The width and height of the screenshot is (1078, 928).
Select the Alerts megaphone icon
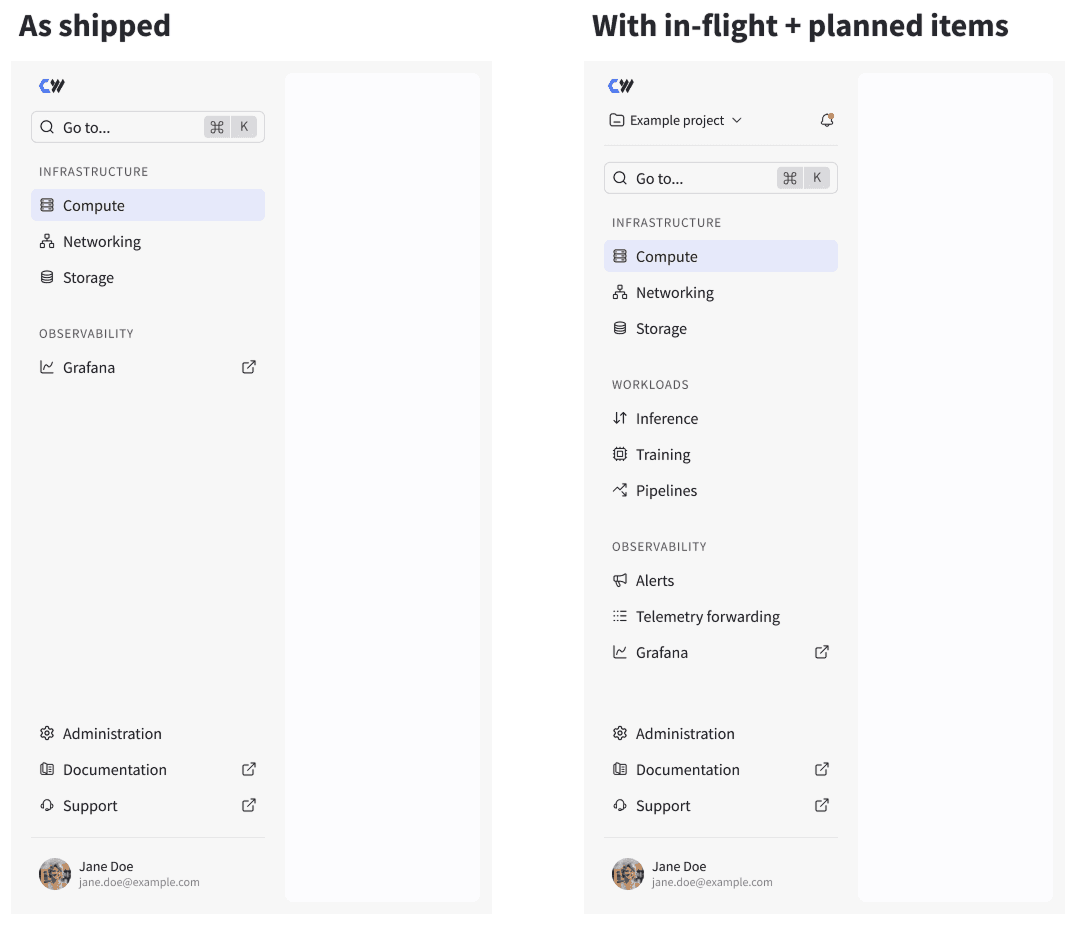click(x=620, y=580)
